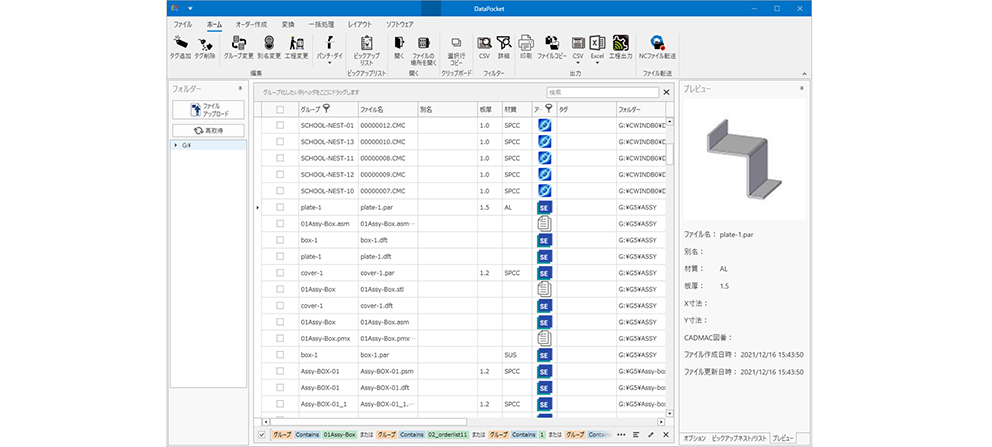Click the 選択行コピー icon

click(456, 43)
